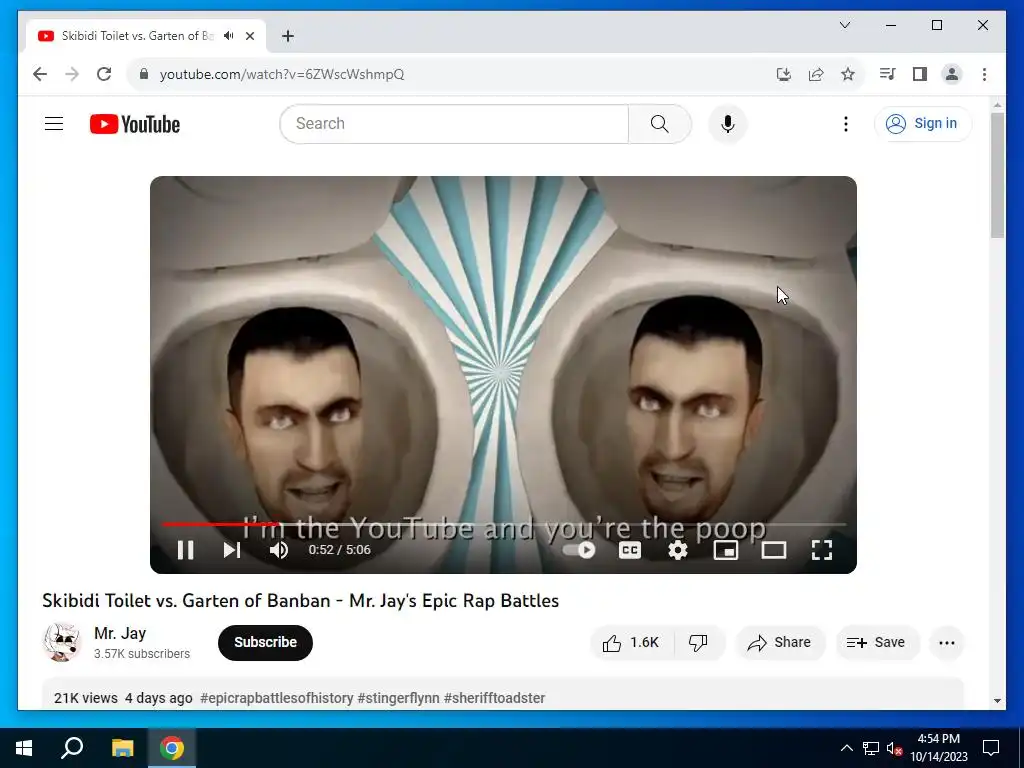The width and height of the screenshot is (1024, 768).
Task: Mute the video player volume icon
Action: click(279, 550)
